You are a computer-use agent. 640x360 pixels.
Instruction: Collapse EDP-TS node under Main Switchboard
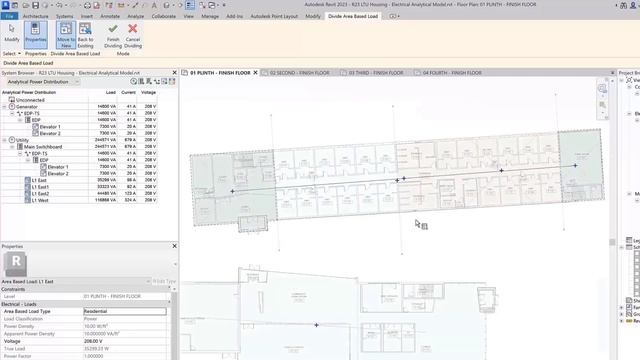point(20,153)
